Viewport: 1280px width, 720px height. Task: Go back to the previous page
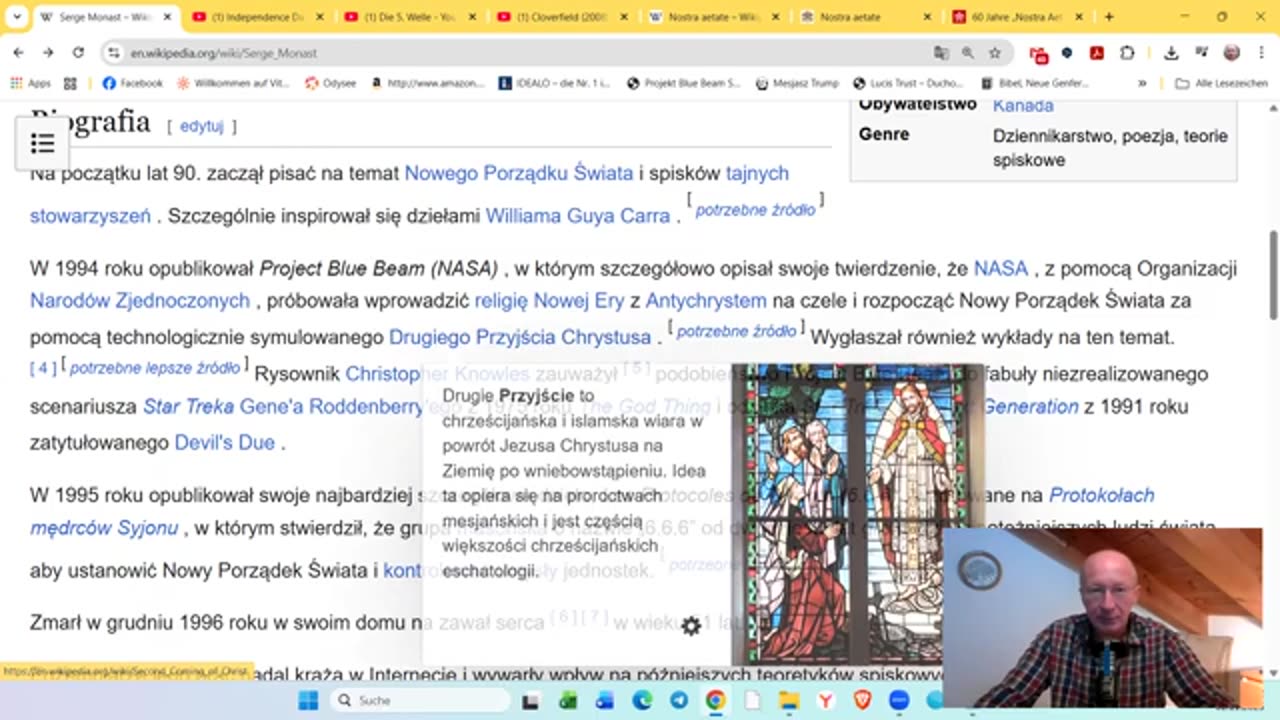pyautogui.click(x=19, y=53)
